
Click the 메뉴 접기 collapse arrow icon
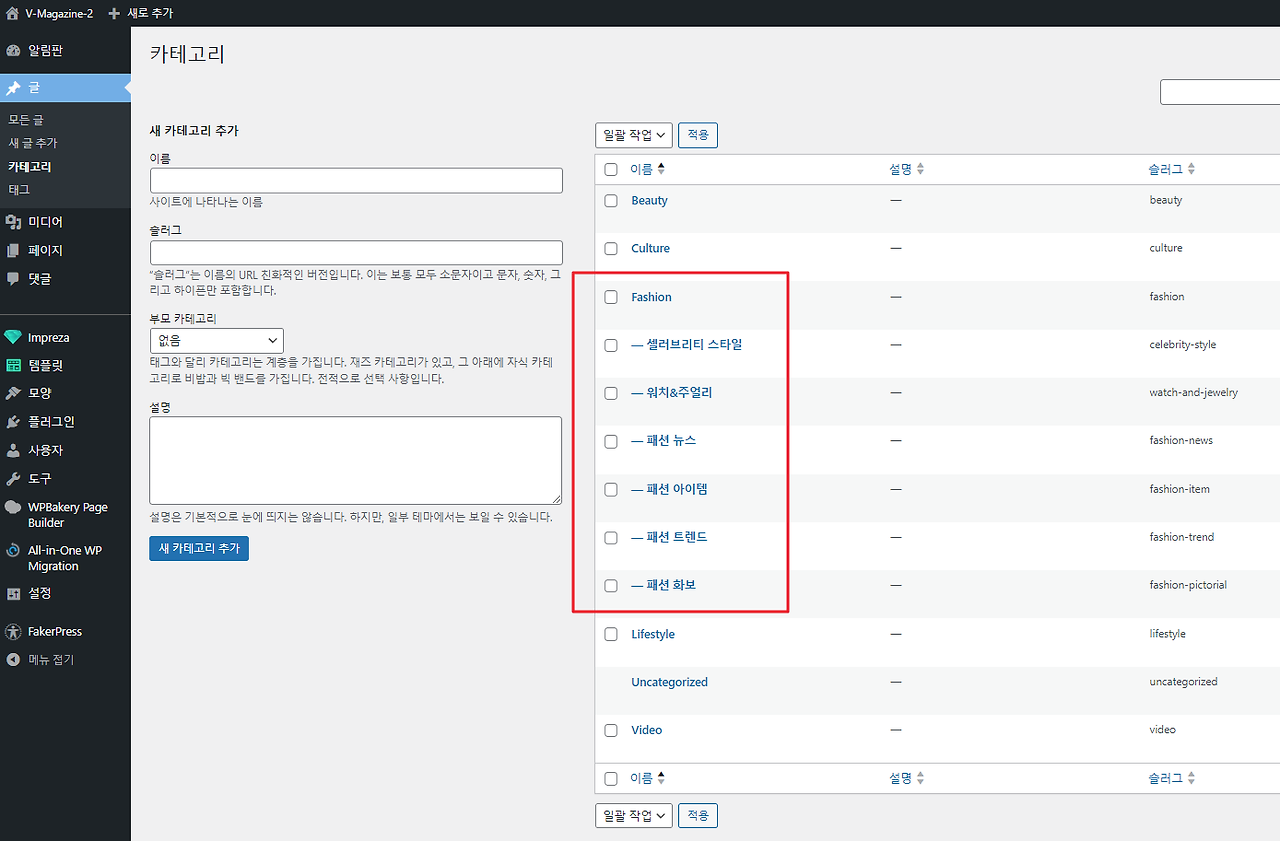click(13, 660)
